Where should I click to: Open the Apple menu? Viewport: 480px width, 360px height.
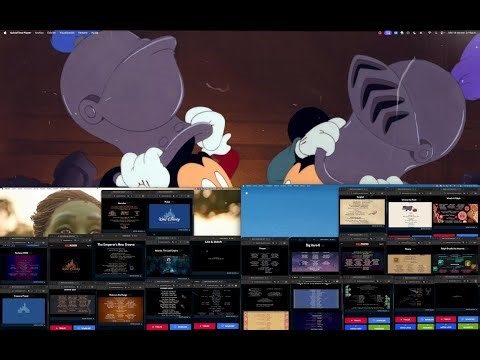[x=5, y=33]
